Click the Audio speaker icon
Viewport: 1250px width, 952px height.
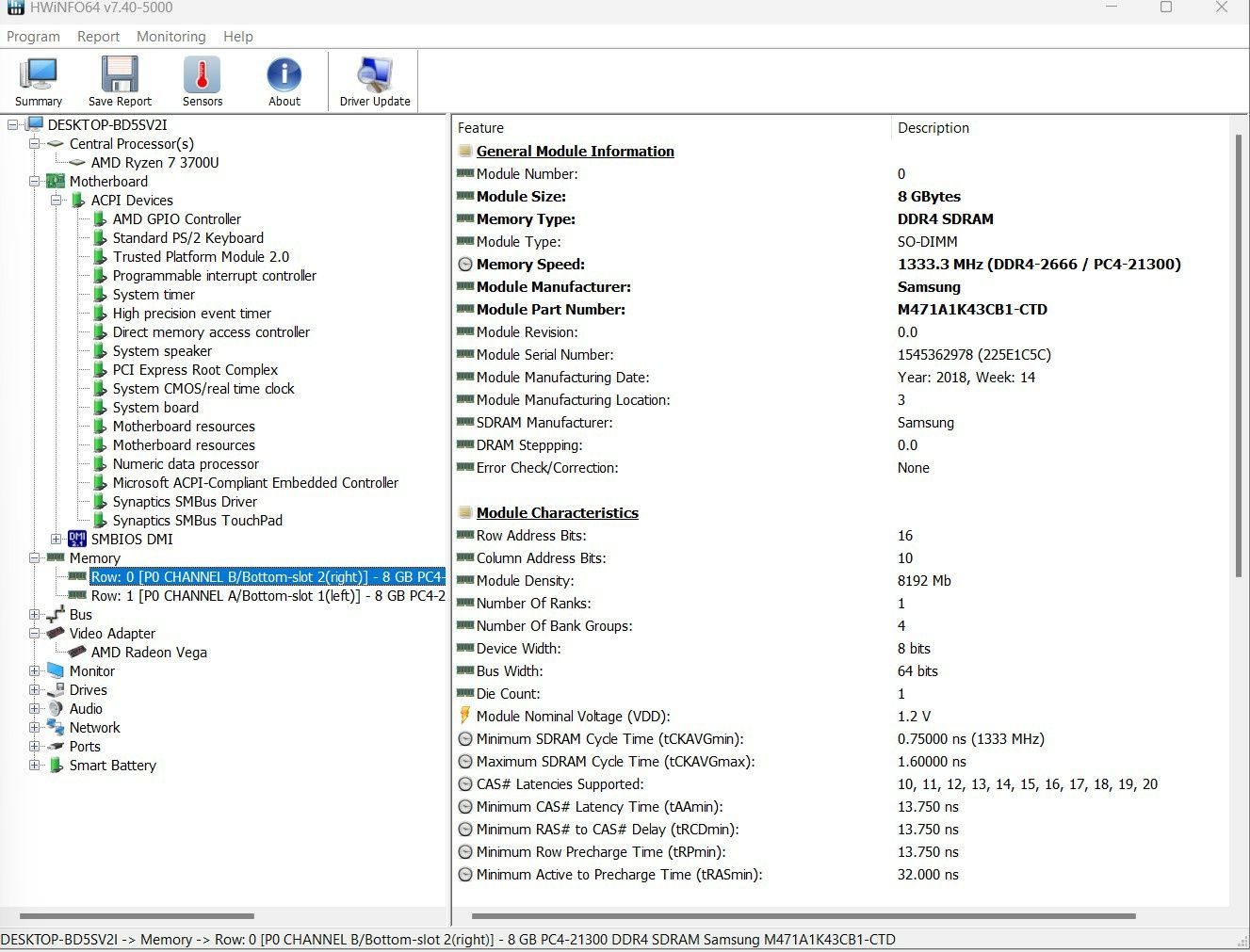tap(56, 708)
